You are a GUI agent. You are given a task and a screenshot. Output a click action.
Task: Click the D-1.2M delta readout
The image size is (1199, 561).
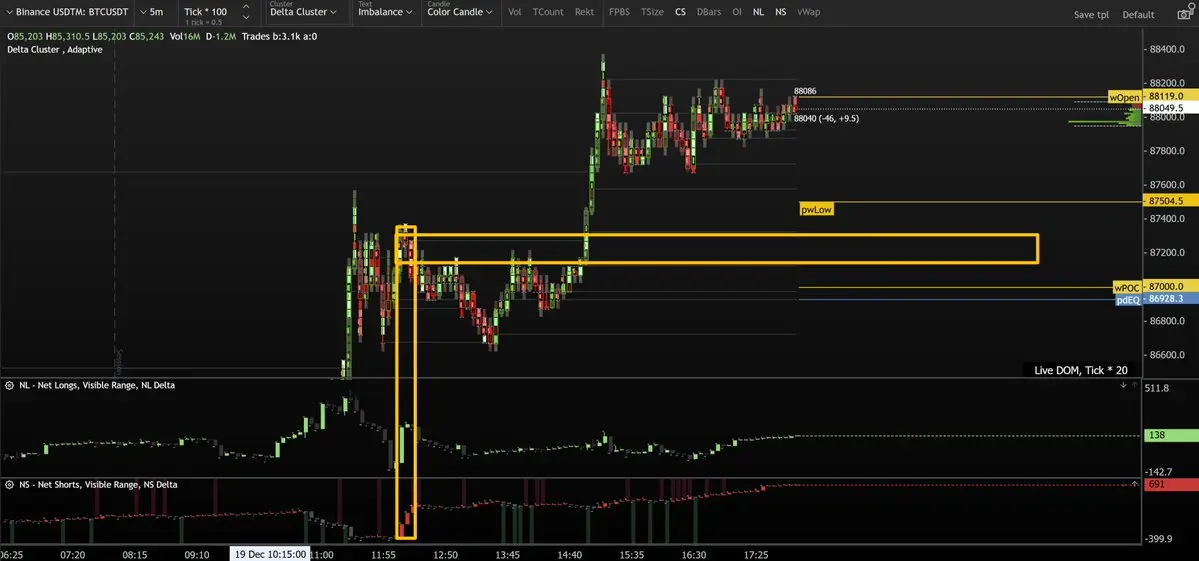(x=219, y=36)
